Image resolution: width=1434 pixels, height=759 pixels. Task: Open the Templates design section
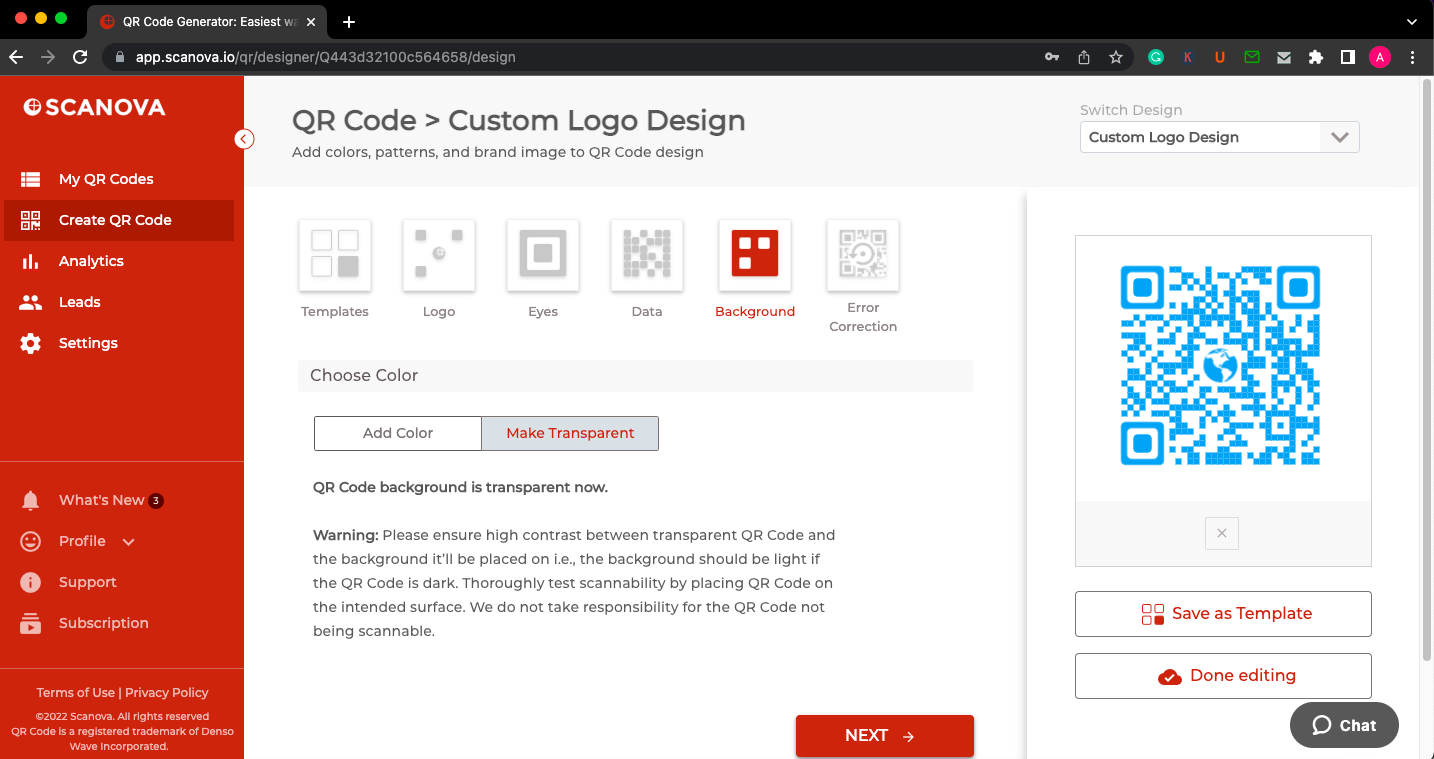[334, 255]
